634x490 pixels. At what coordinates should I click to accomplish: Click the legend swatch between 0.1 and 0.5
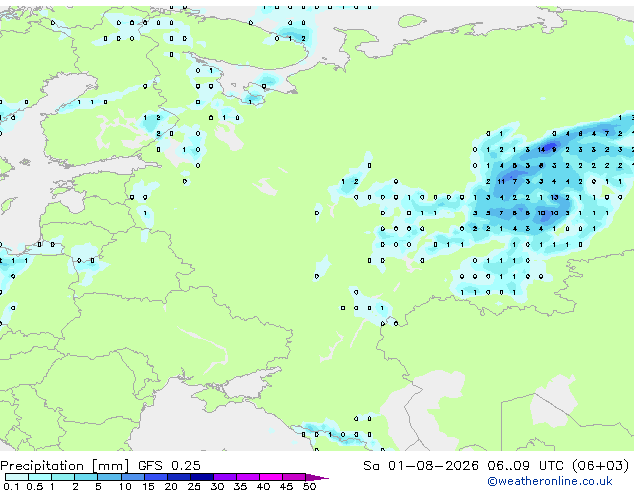coord(17,477)
